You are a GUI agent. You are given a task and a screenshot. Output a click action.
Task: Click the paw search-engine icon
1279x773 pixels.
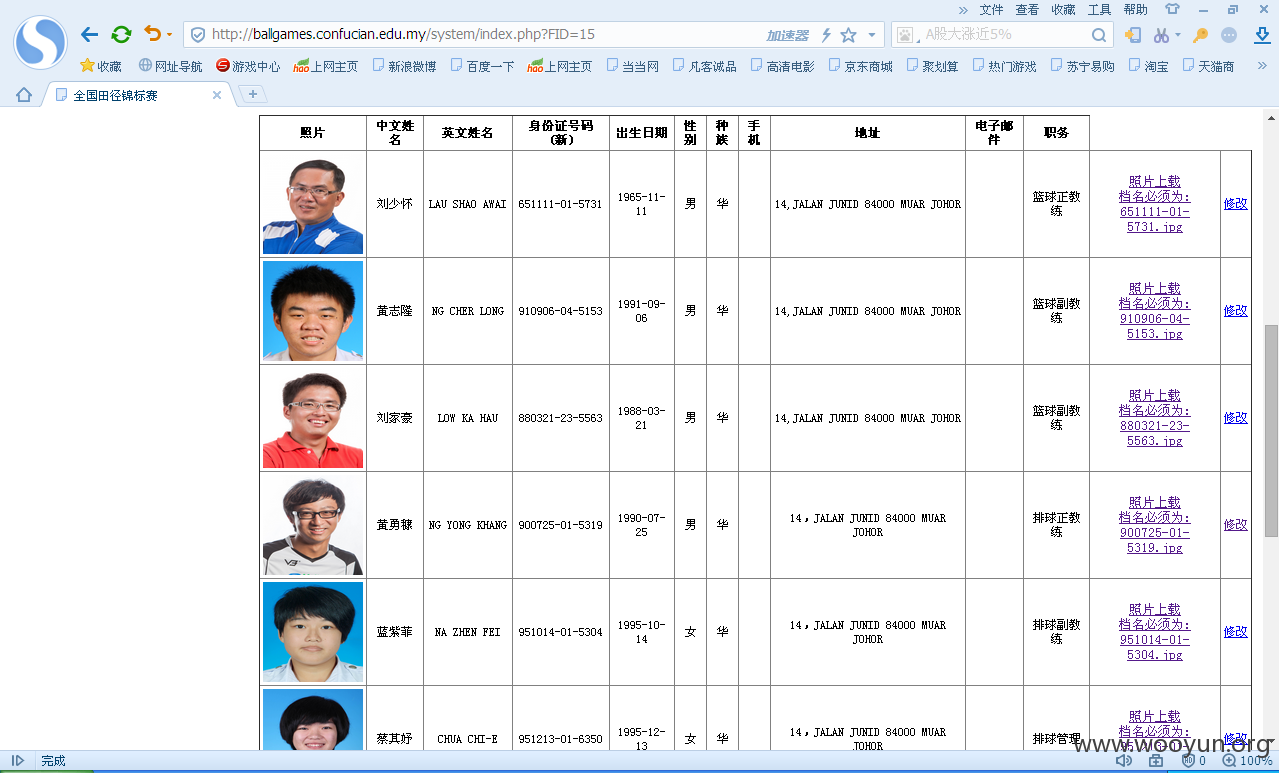(x=906, y=35)
